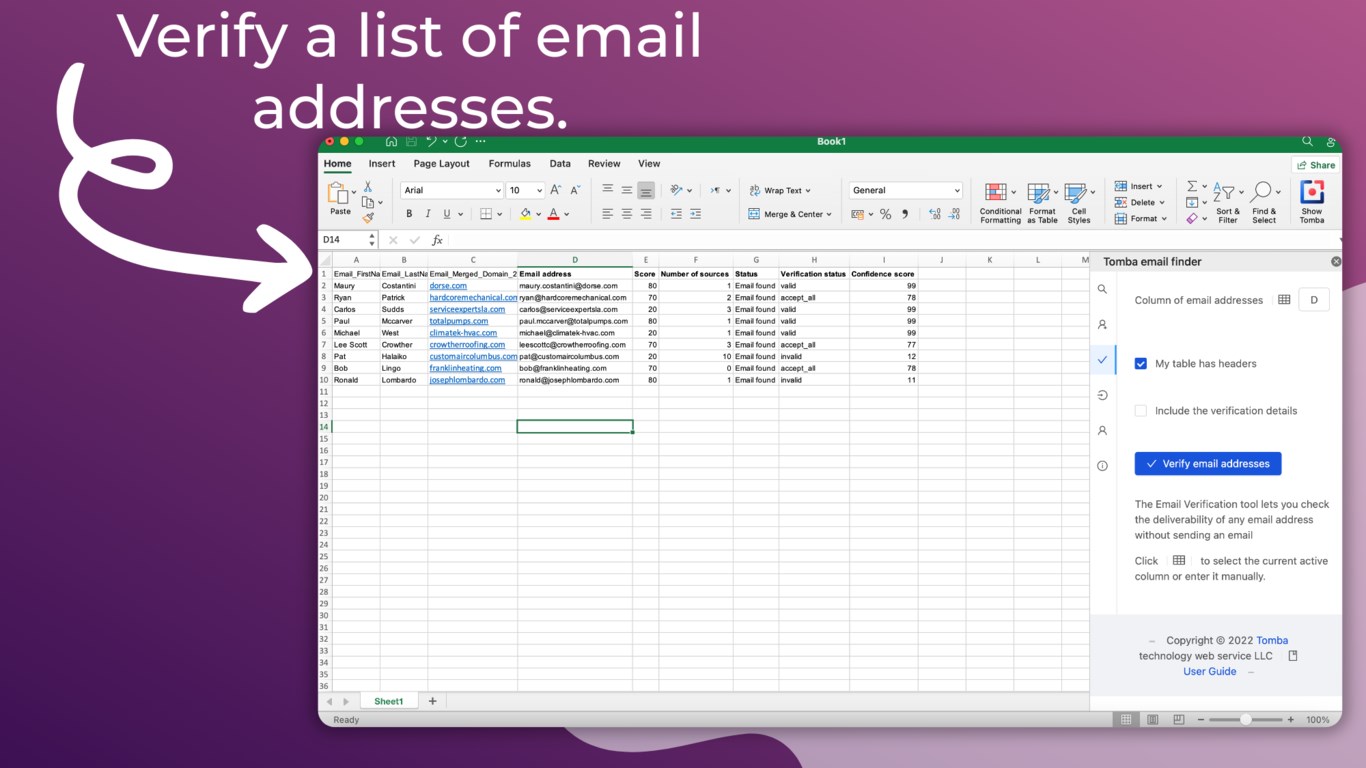Follow the Tomba copyright link
The image size is (1366, 768).
(1272, 641)
